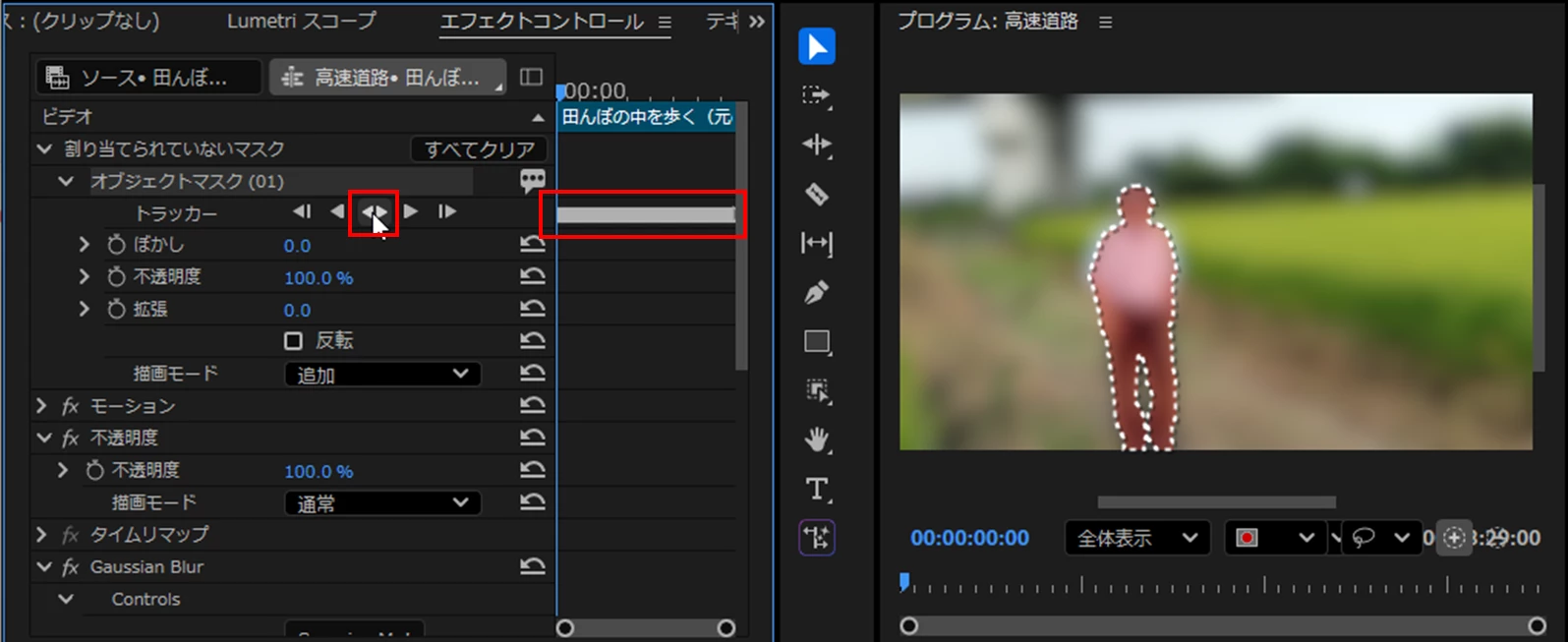Viewport: 1568px width, 642px height.
Task: Expand the タイムリマップ effect
Action: click(41, 535)
